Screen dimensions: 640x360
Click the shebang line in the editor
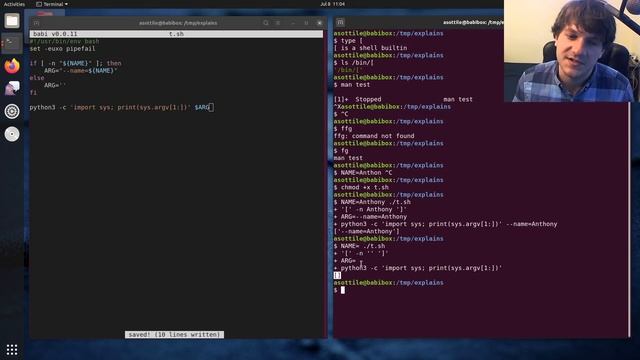point(64,41)
